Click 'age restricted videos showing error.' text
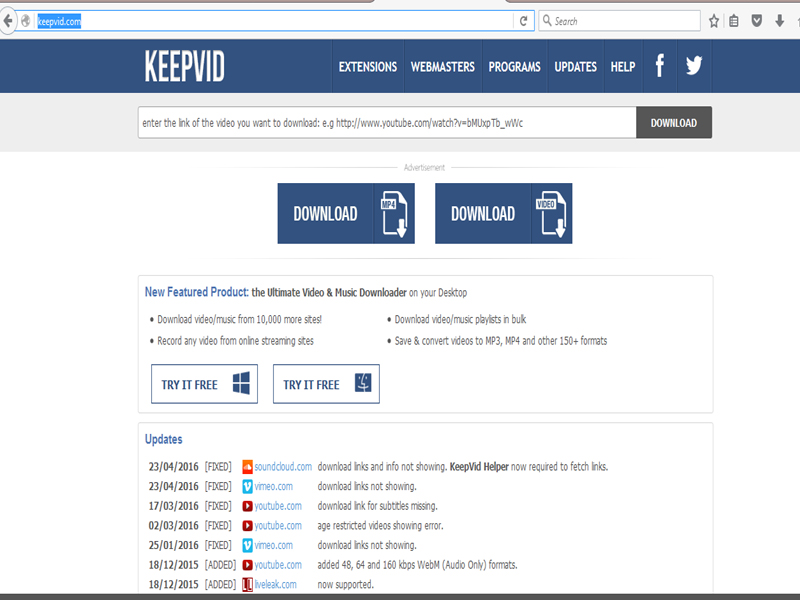Image resolution: width=800 pixels, height=600 pixels. (381, 526)
